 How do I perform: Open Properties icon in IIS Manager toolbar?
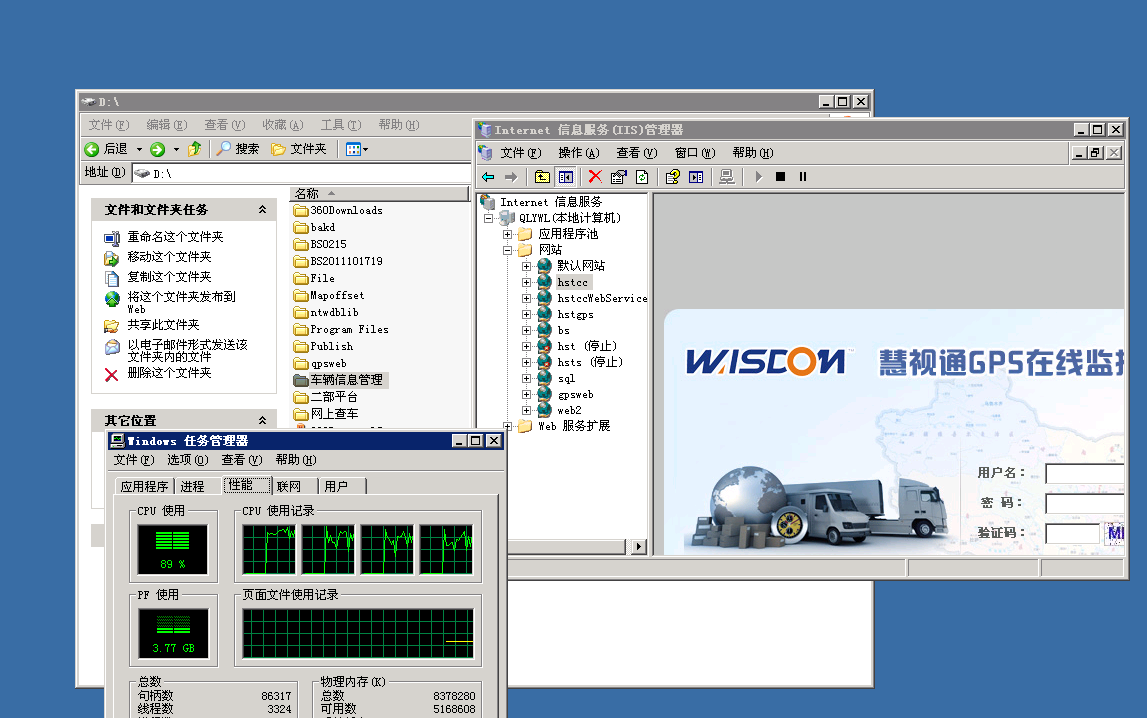coord(618,177)
